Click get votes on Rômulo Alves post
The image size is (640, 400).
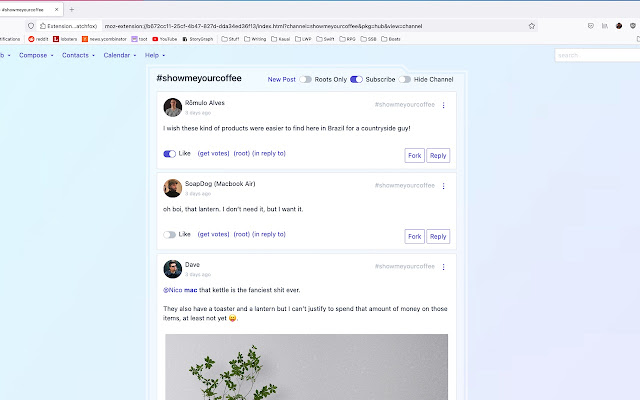click(213, 153)
